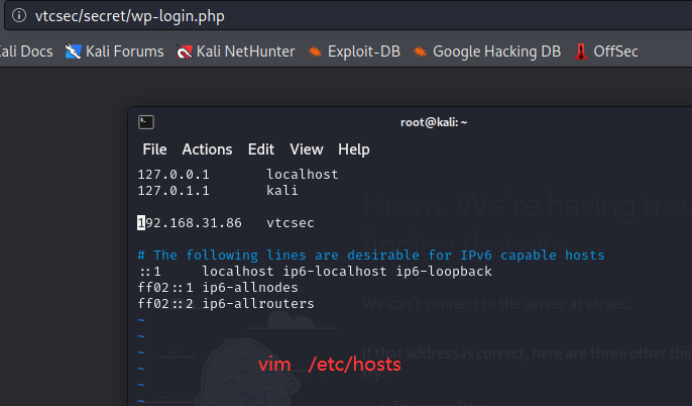692x406 pixels.
Task: Click the 'localhost' entry on the 127.0.0.1 line
Action: (302, 174)
